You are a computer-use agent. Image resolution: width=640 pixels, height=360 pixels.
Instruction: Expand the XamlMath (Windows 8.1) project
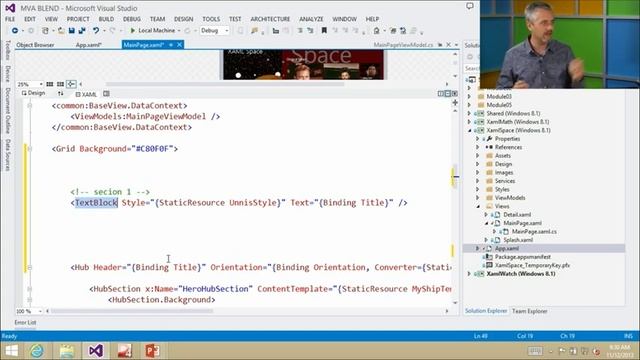point(469,122)
